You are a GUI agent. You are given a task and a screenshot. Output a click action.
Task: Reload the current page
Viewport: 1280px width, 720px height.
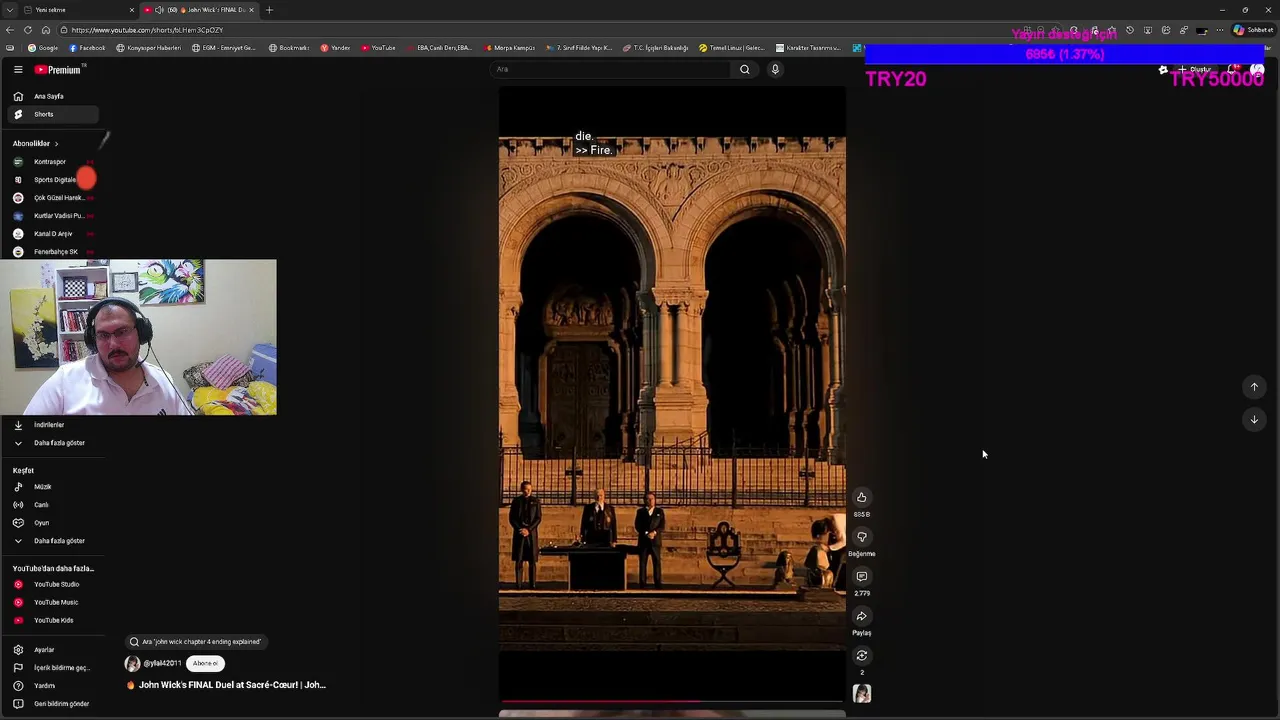(x=27, y=30)
